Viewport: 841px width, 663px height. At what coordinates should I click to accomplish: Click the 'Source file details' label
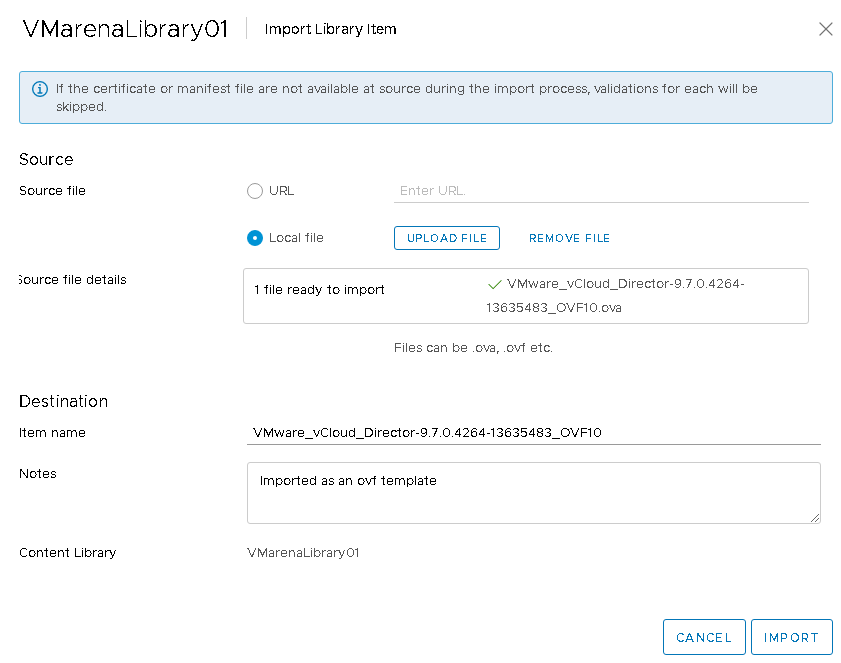click(x=72, y=279)
